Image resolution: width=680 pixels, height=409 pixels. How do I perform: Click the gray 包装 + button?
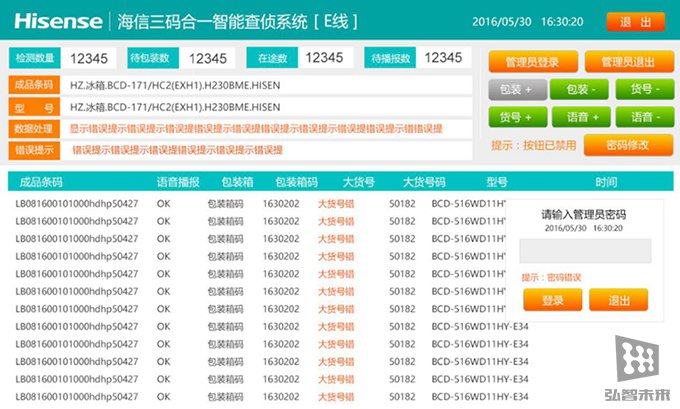pyautogui.click(x=517, y=90)
